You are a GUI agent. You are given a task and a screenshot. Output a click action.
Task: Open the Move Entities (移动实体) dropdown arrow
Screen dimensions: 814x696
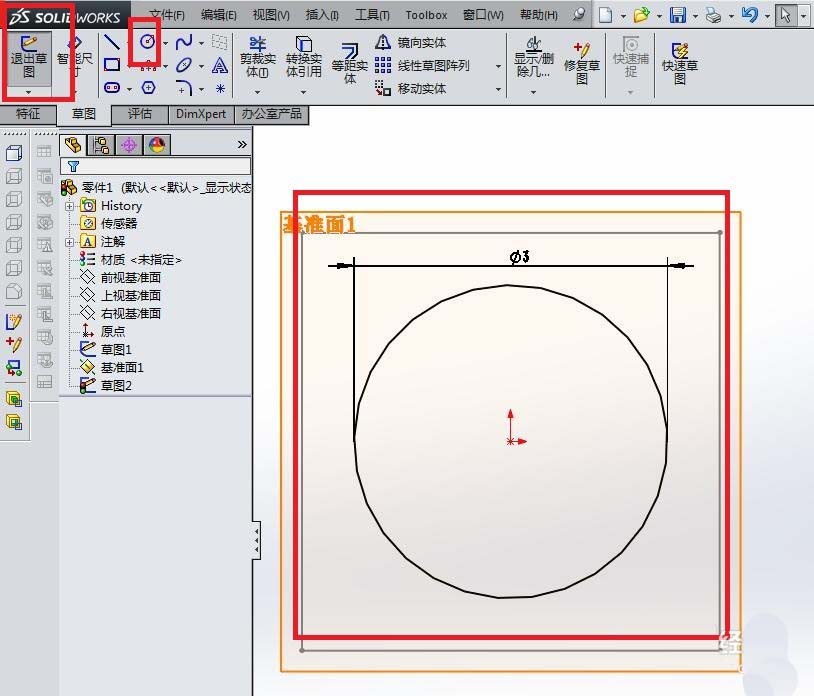tap(498, 89)
